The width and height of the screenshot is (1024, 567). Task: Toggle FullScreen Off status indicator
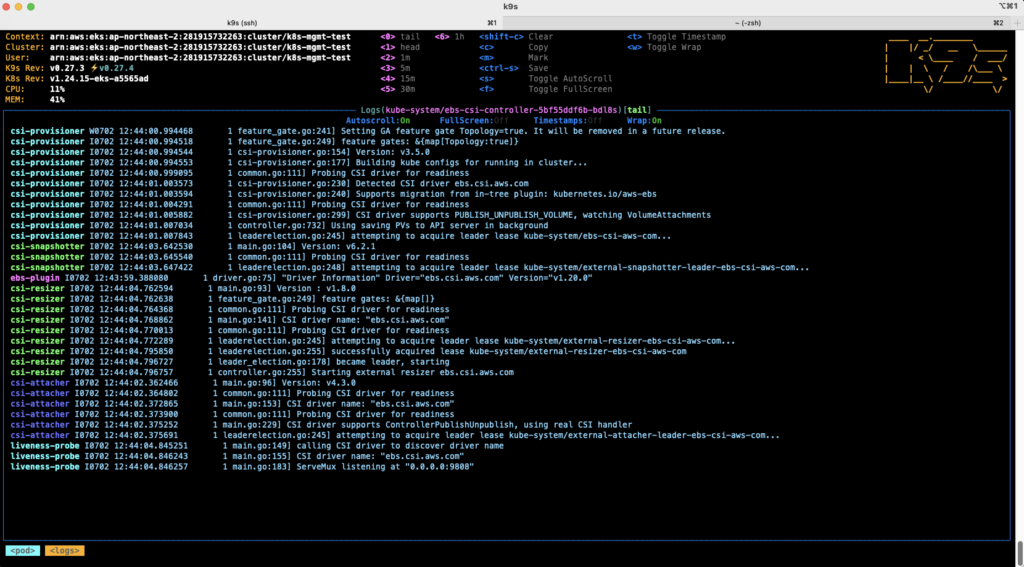pos(474,121)
